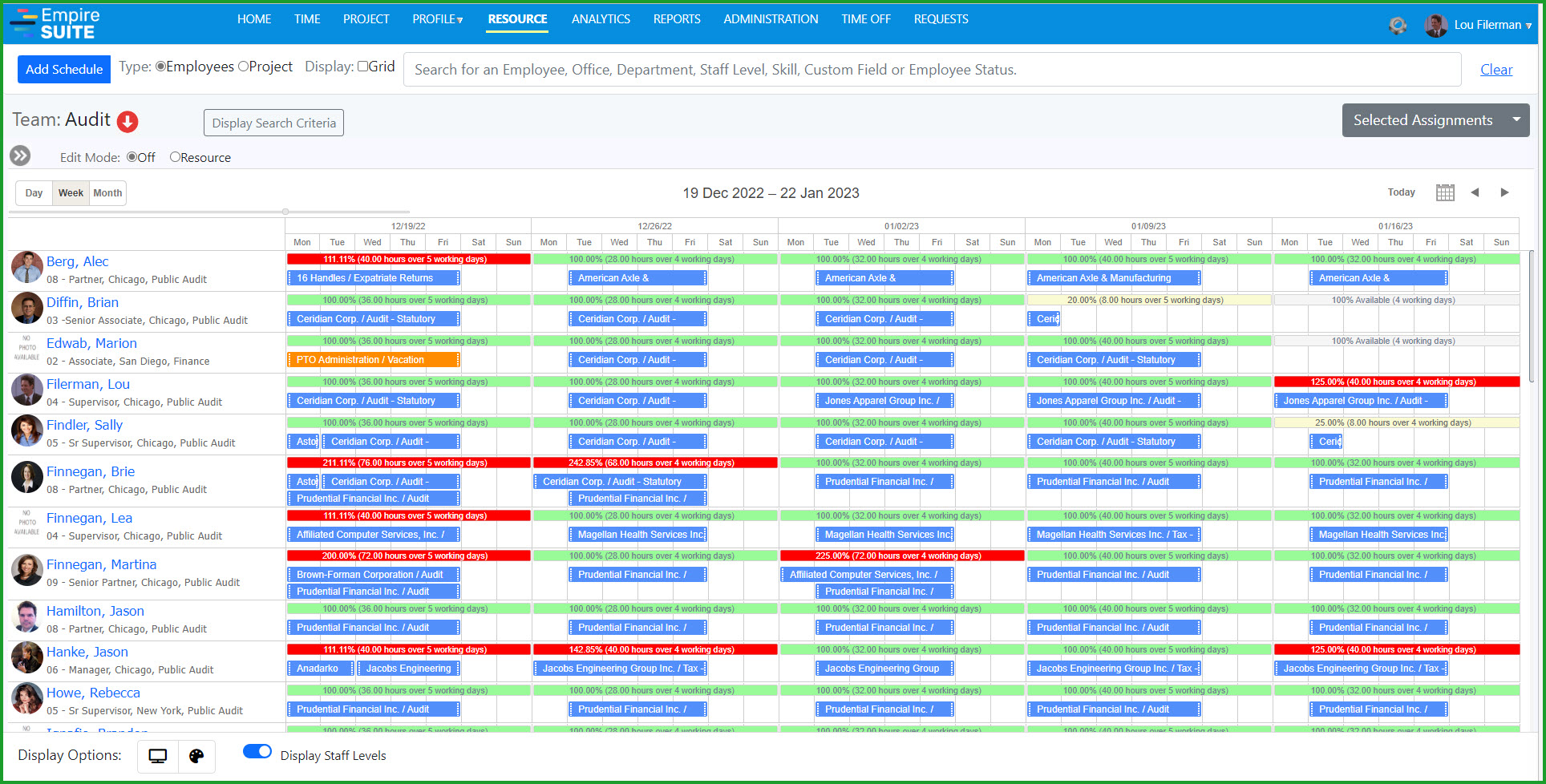Click the Add Schedule button
This screenshot has height=784, width=1546.
click(64, 69)
